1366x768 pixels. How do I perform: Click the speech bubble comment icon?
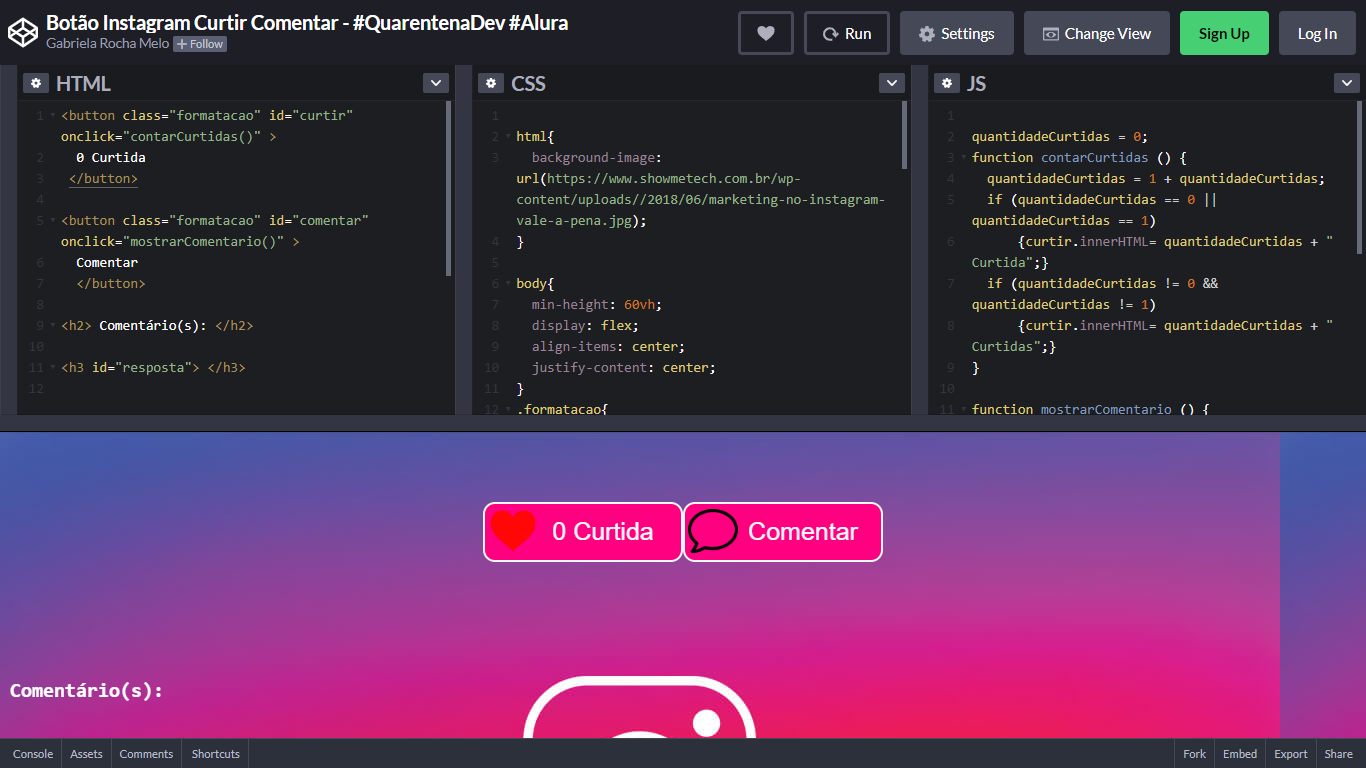coord(713,531)
